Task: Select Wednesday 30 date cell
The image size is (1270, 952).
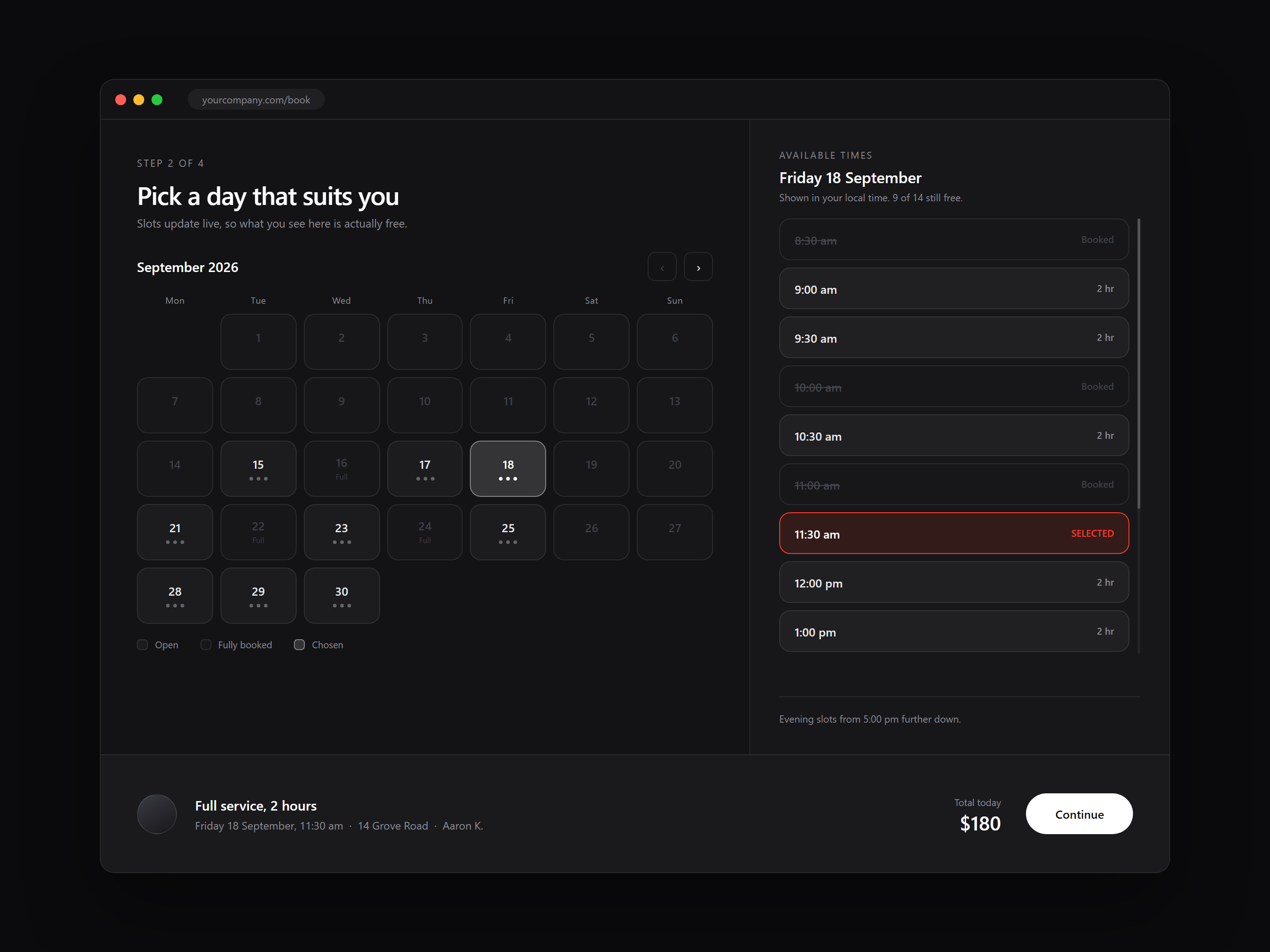Action: coord(342,596)
